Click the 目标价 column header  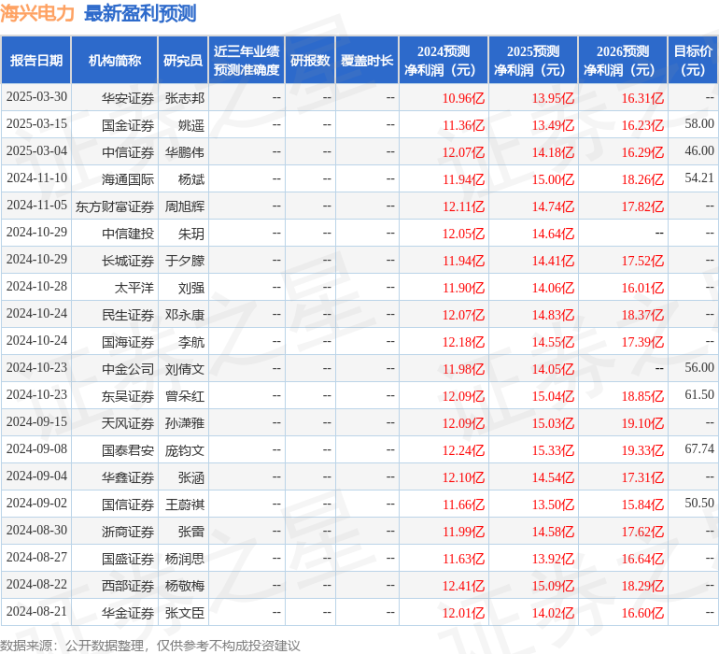click(693, 60)
